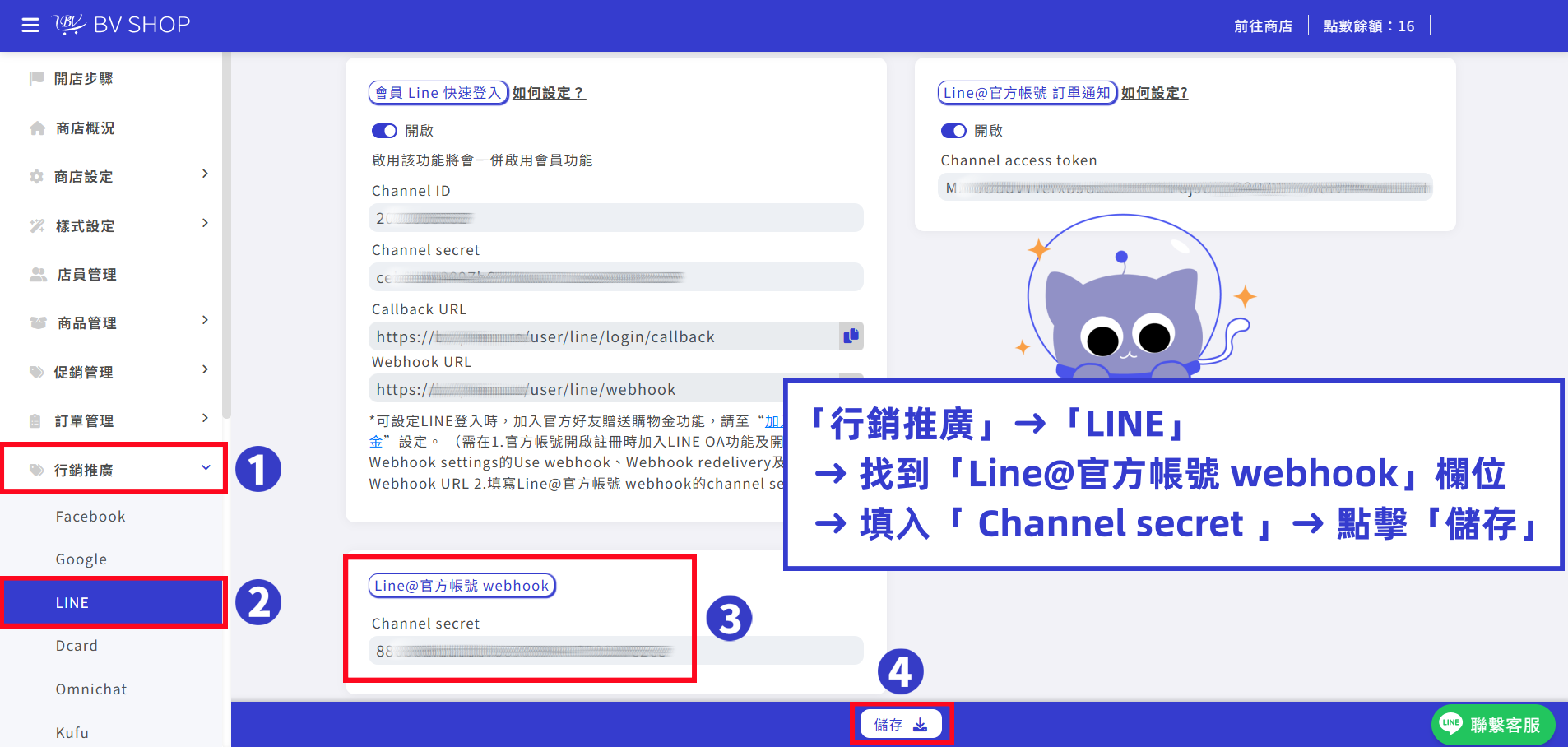The width and height of the screenshot is (1568, 747).
Task: Expand the 樣式設定 chevron
Action: click(205, 223)
